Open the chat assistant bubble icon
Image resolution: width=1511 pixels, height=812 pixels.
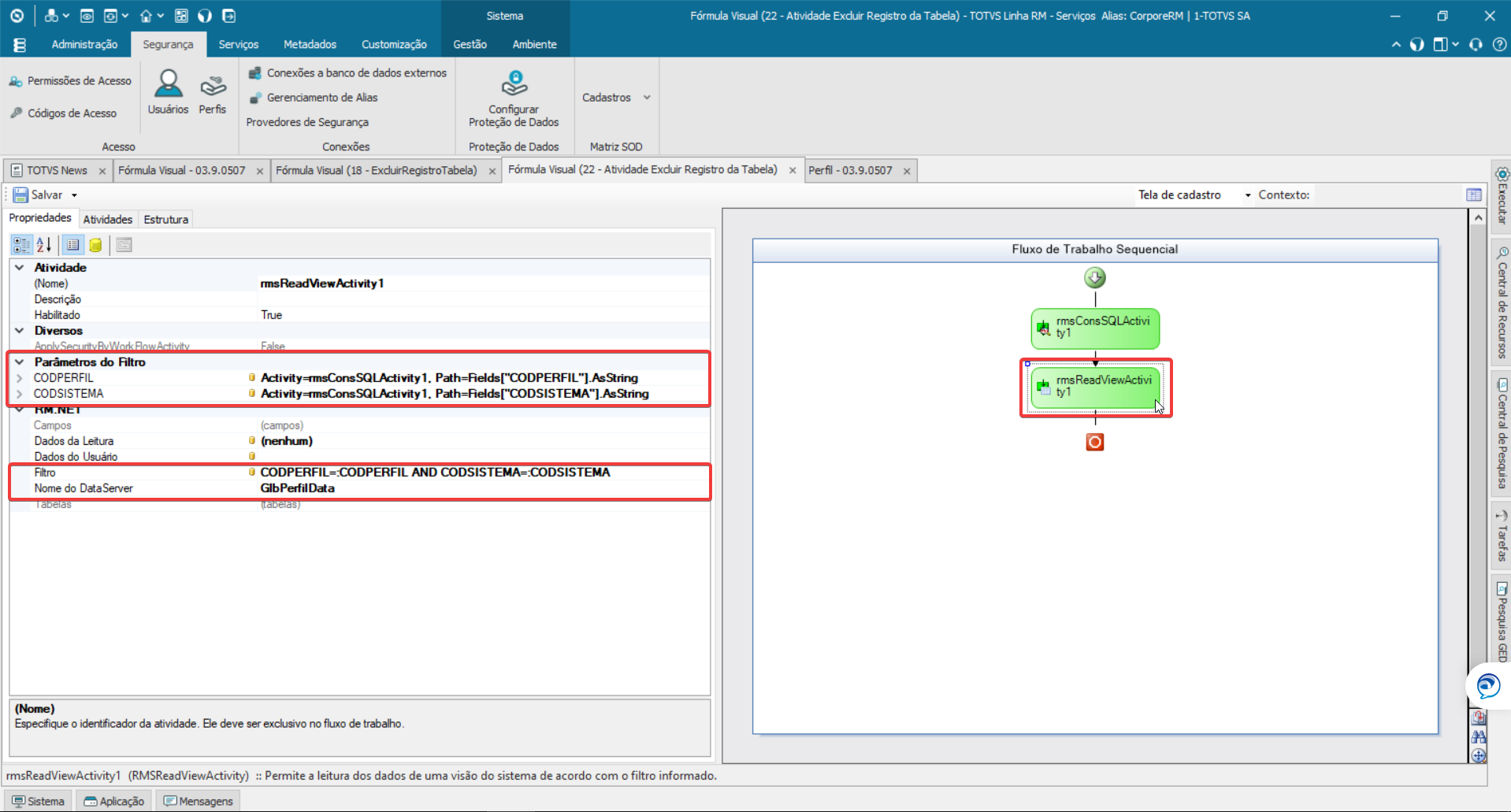click(x=1488, y=686)
